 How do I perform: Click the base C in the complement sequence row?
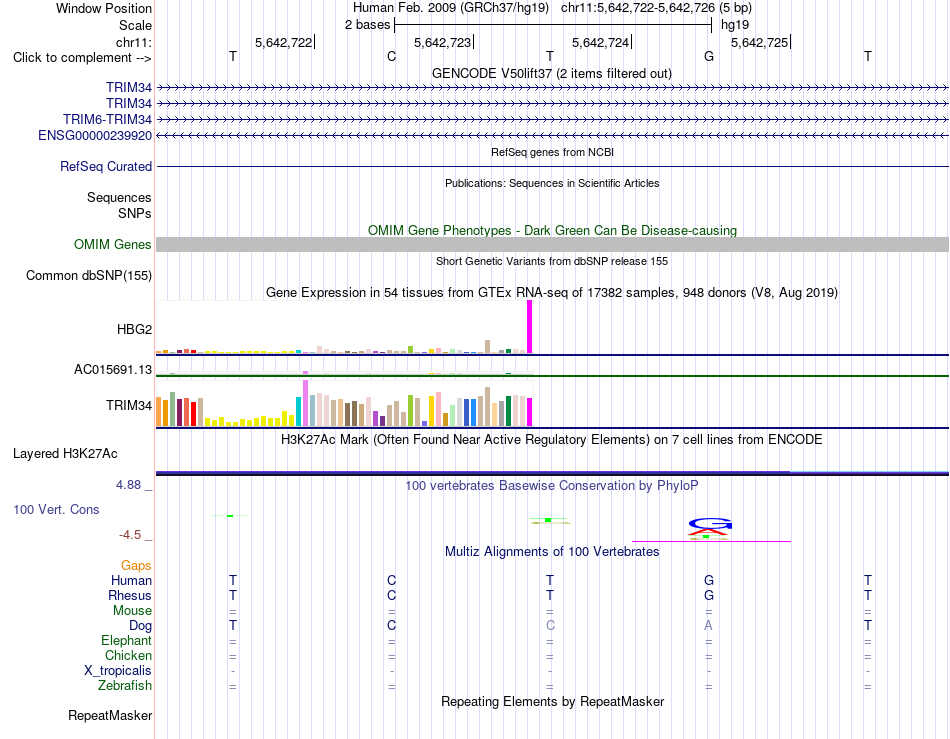391,56
